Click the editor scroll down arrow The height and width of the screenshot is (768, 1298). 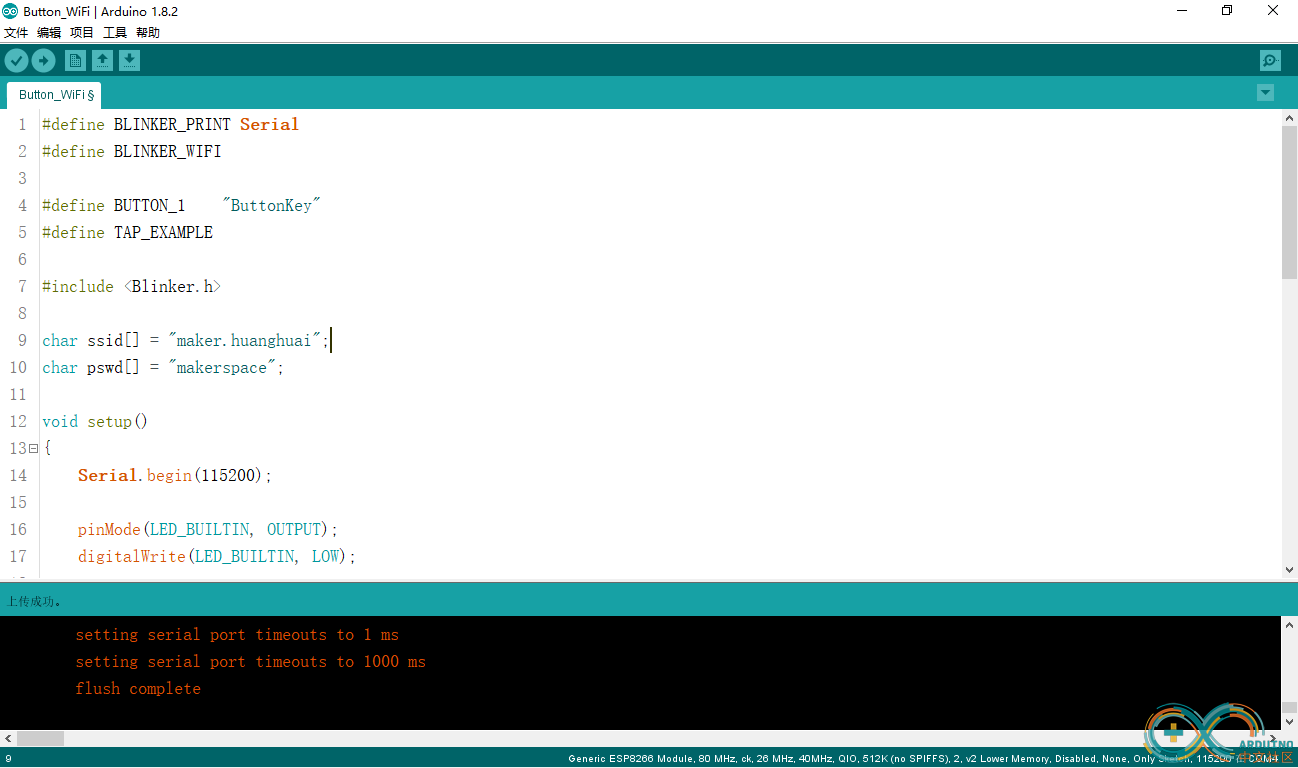(1289, 570)
